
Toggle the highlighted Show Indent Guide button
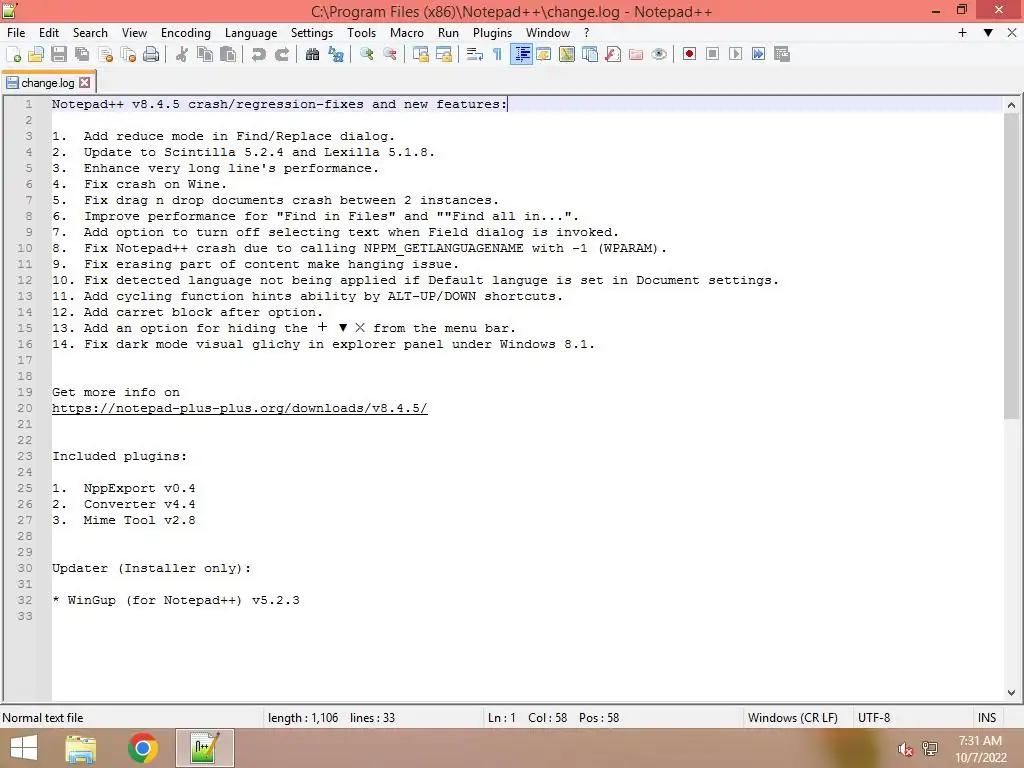point(521,54)
